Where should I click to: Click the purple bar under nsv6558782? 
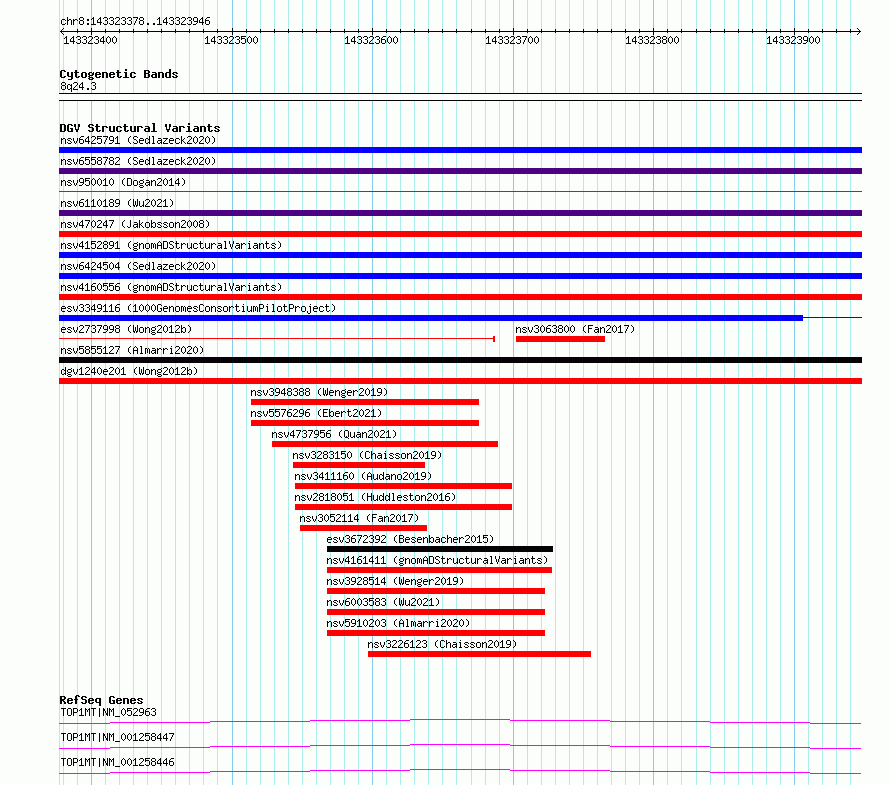pos(460,171)
